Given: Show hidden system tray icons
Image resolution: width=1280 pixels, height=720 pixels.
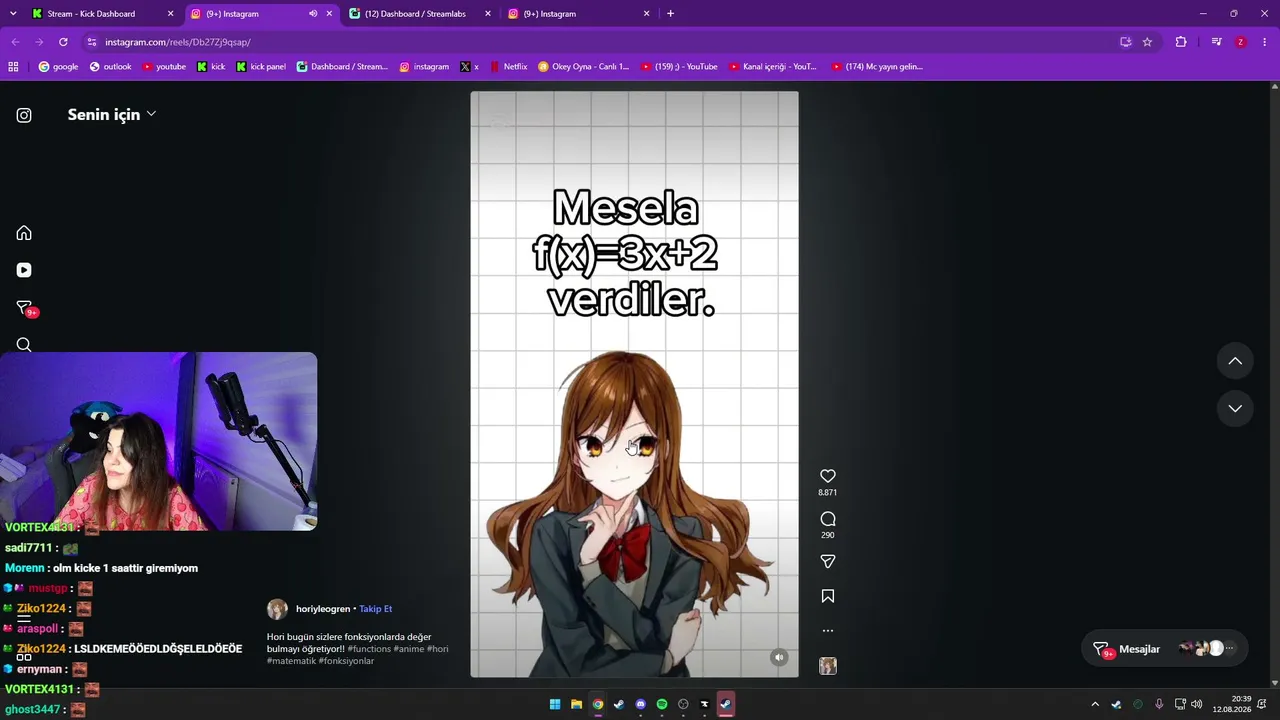Looking at the screenshot, I should click(x=1095, y=704).
